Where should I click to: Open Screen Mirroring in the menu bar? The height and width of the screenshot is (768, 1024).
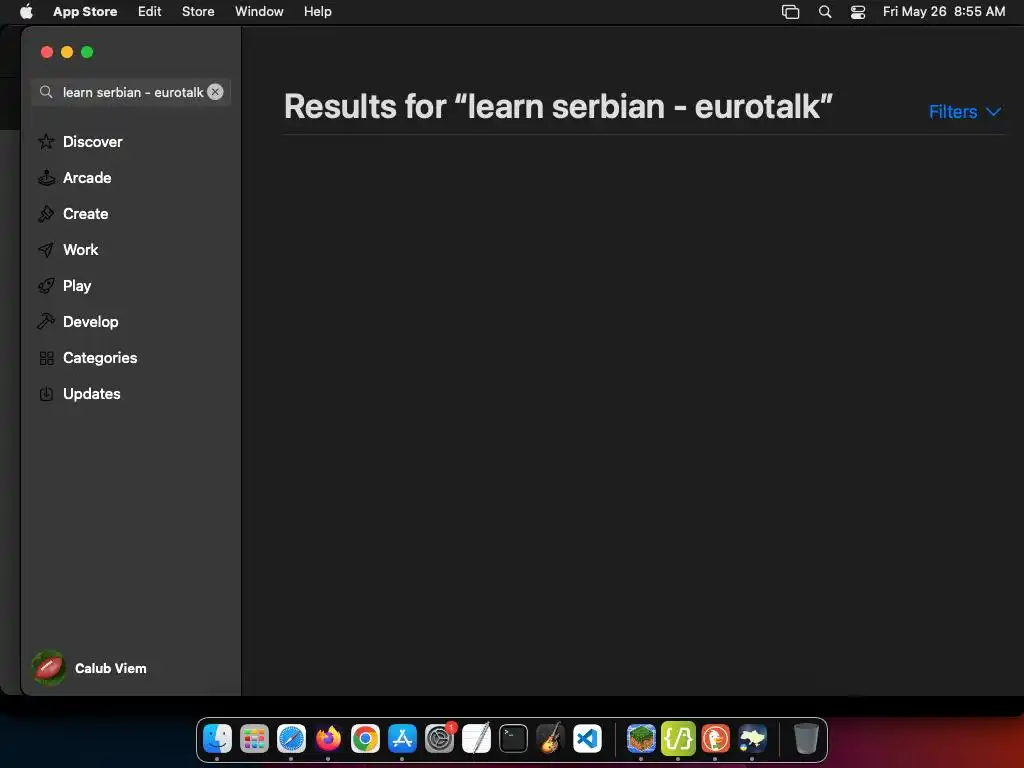point(790,11)
